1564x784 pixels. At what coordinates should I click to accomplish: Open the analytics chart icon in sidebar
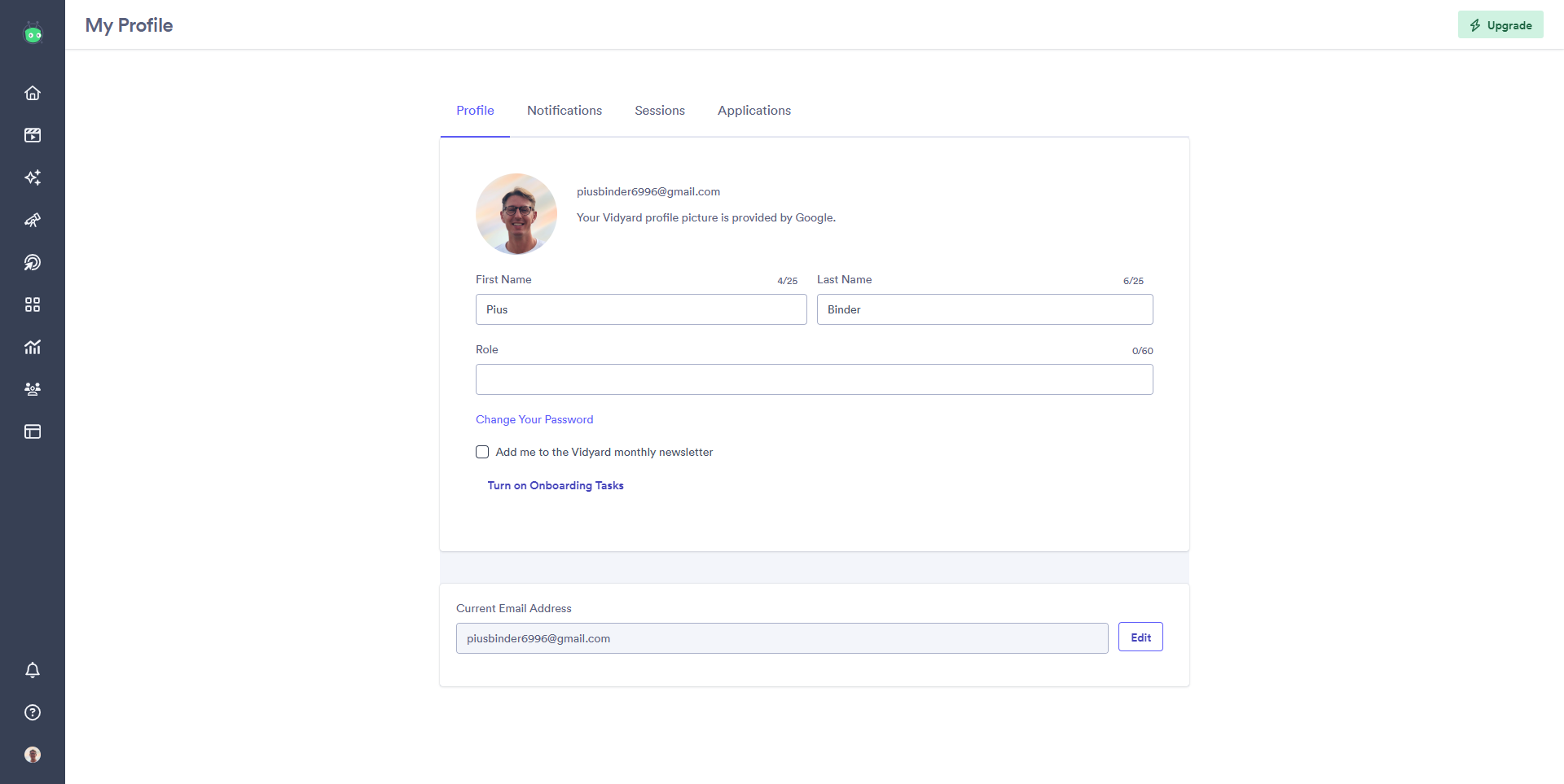click(33, 347)
